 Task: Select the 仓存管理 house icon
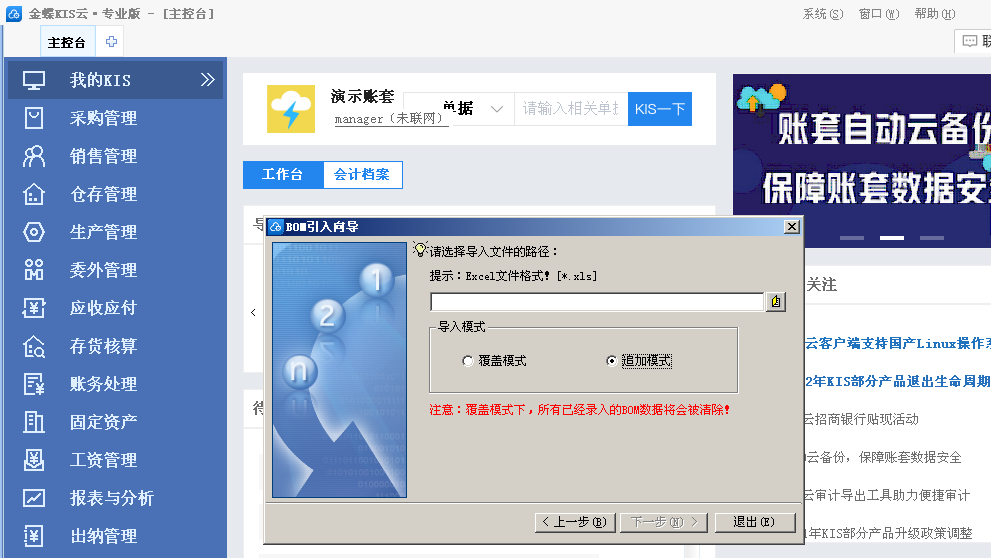34,194
